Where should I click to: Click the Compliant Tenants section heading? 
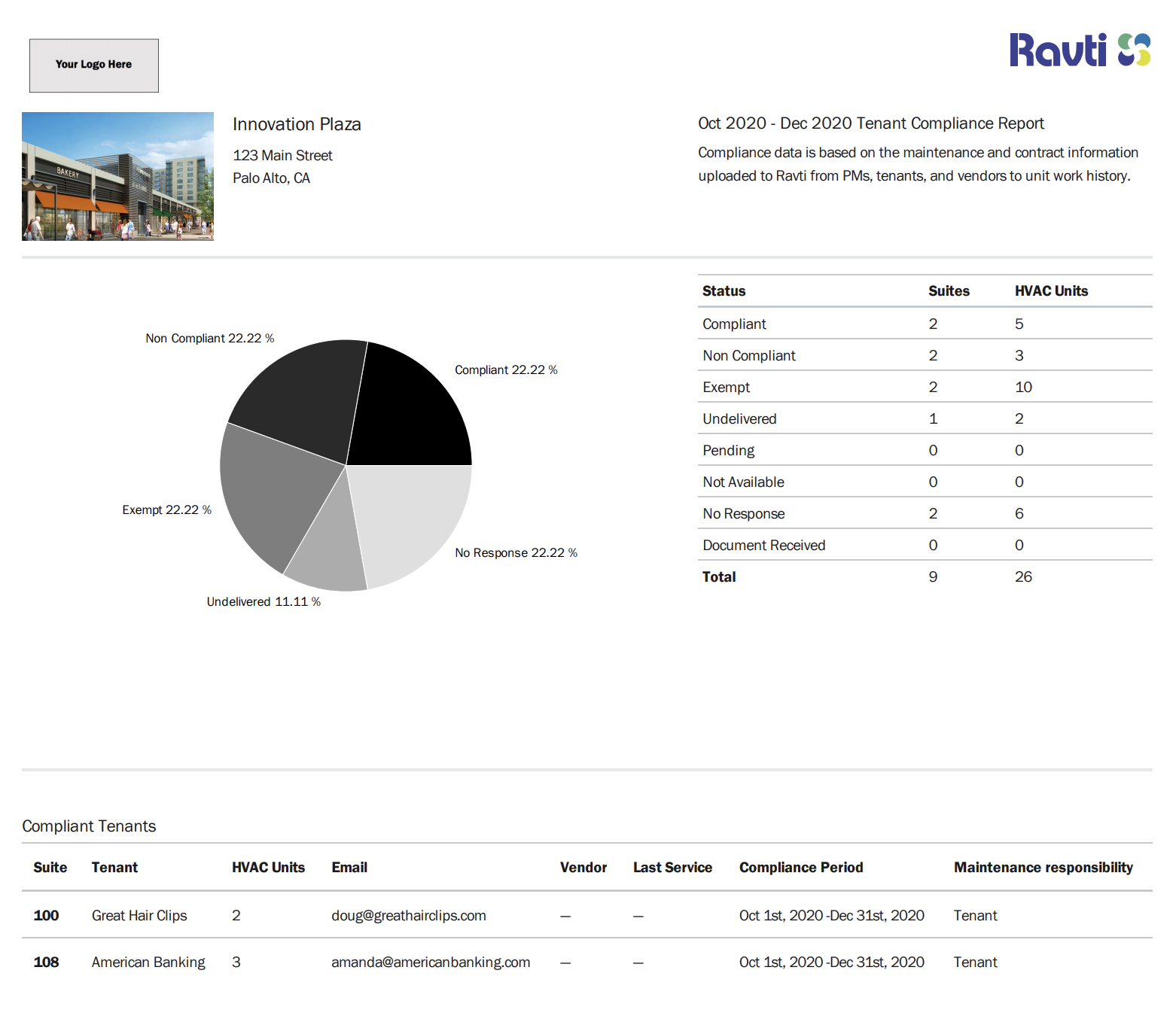89,826
